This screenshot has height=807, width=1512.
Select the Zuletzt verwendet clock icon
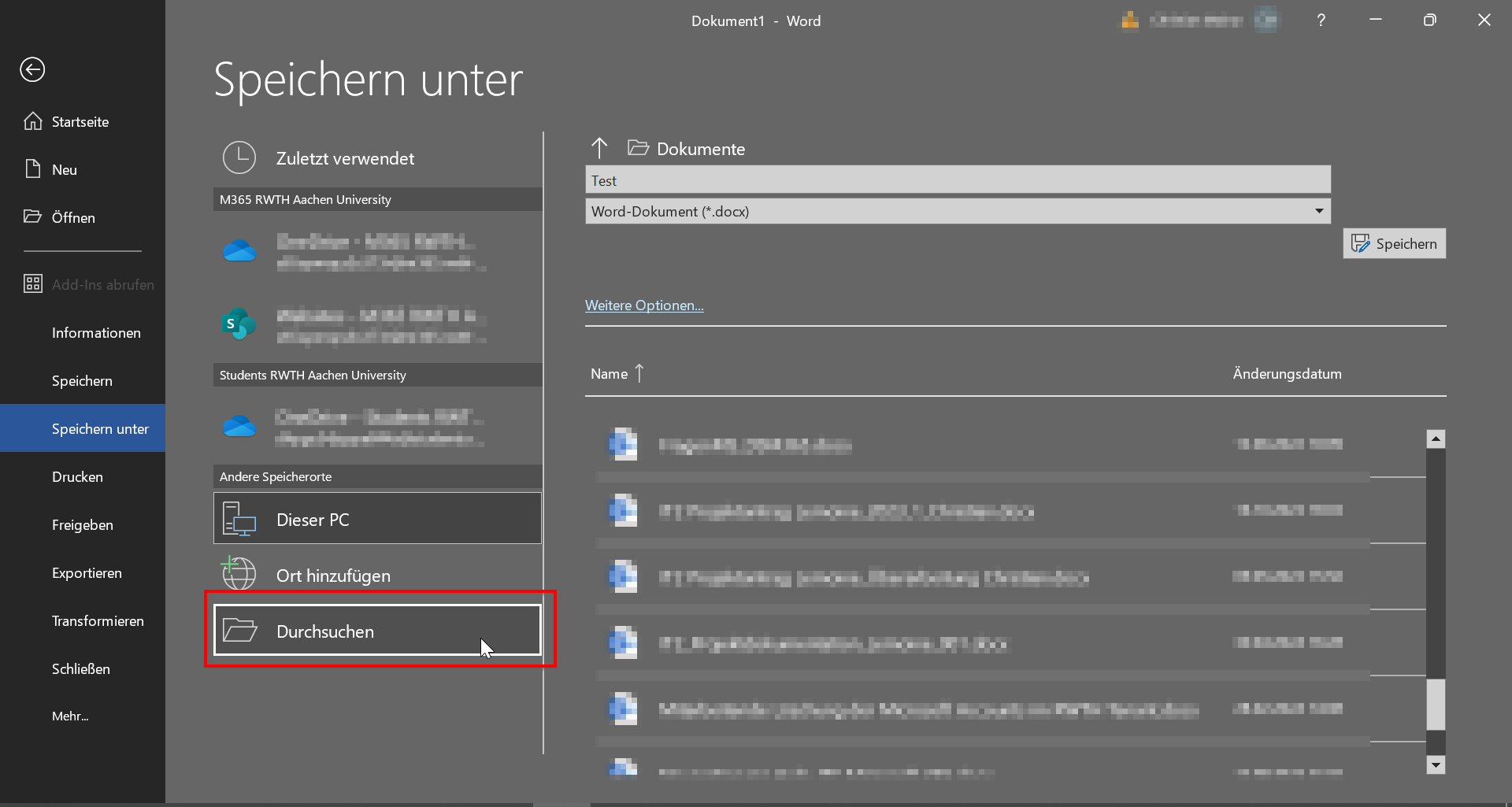pos(239,157)
